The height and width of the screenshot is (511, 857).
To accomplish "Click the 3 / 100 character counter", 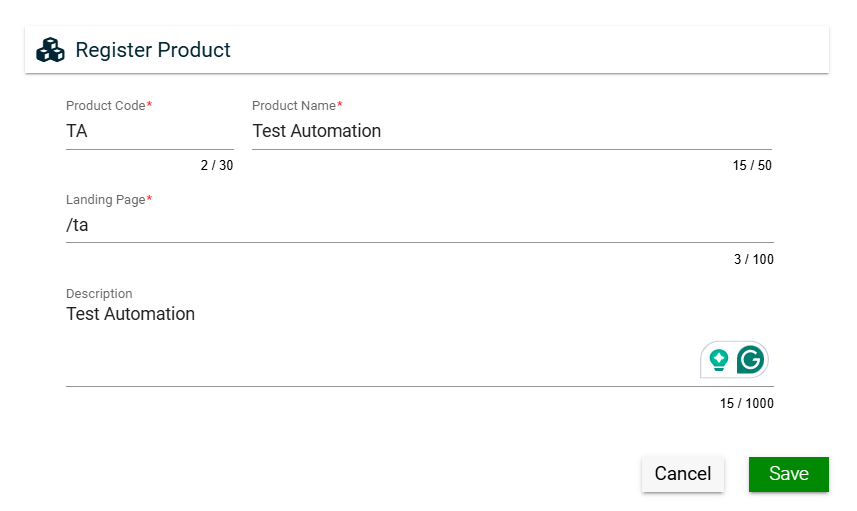I will point(753,260).
